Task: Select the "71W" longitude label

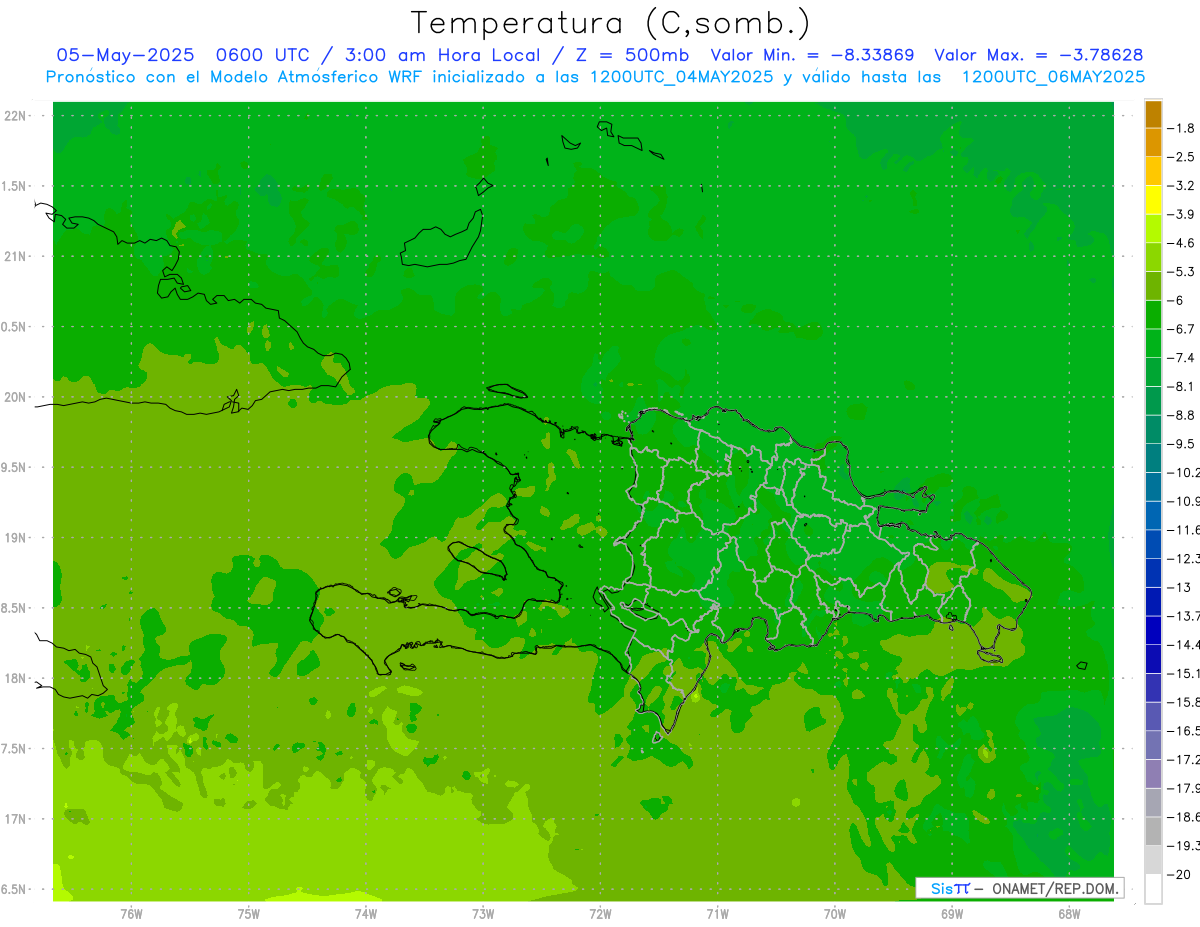Action: coord(717,913)
